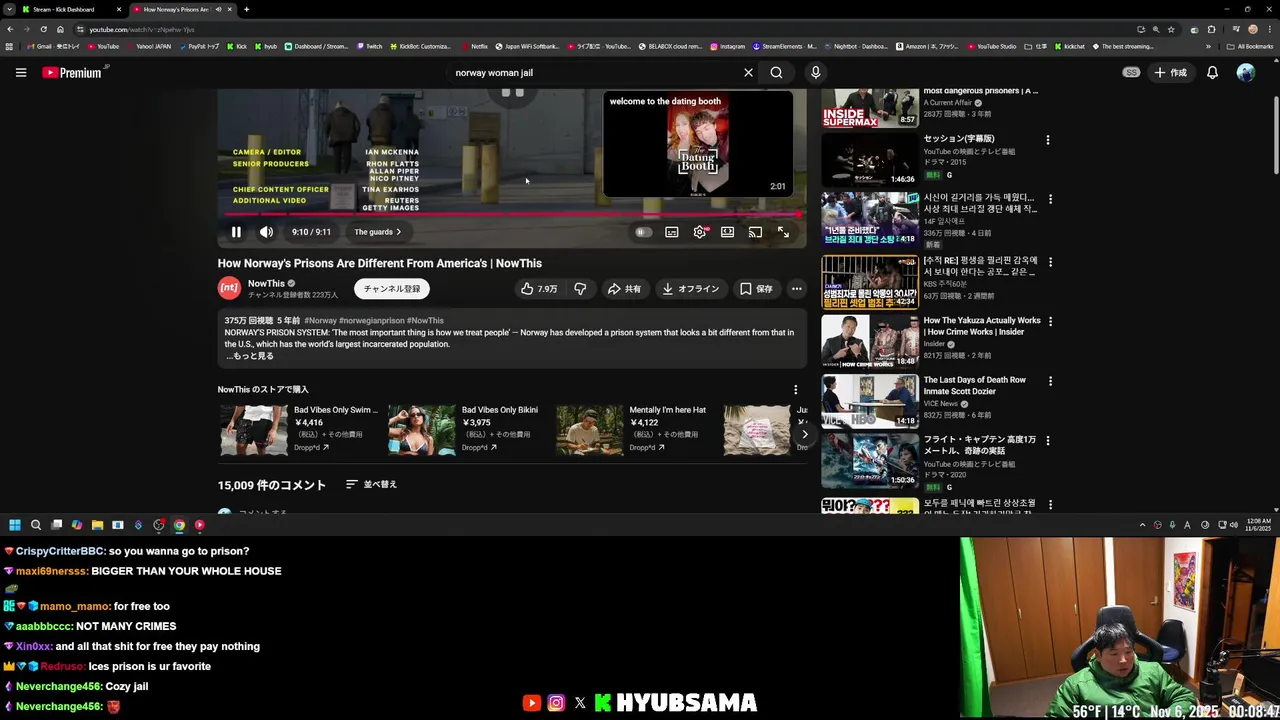Open Windows taskbar search

[x=36, y=525]
